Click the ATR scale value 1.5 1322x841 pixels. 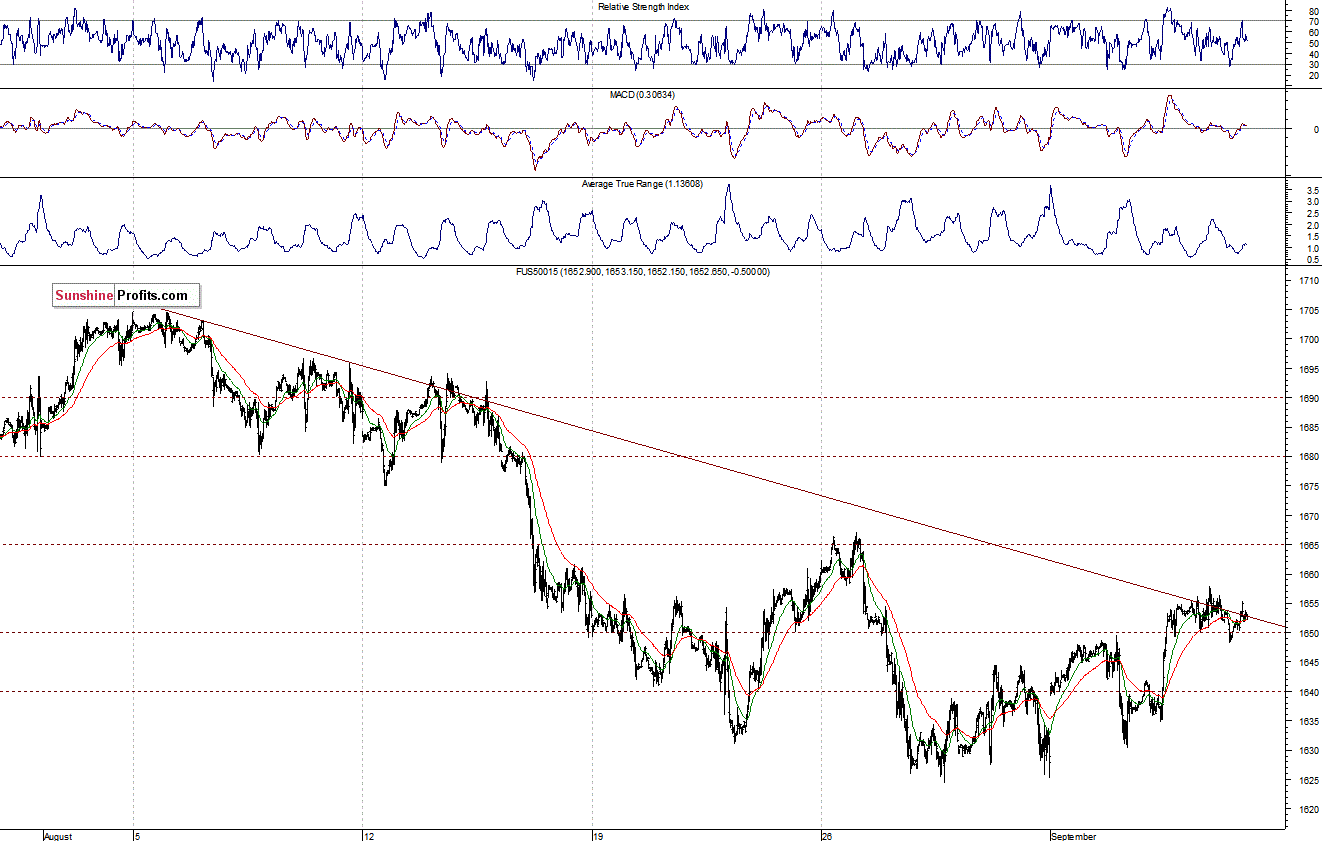point(1311,237)
